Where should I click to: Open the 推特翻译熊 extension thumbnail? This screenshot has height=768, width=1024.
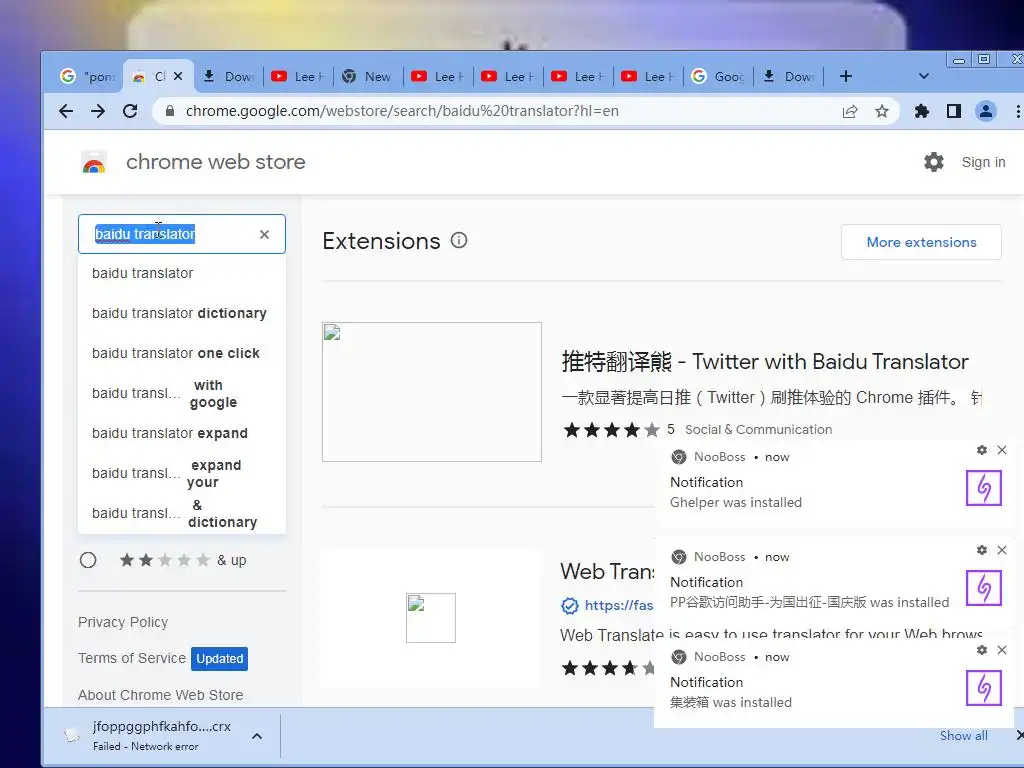(x=432, y=392)
